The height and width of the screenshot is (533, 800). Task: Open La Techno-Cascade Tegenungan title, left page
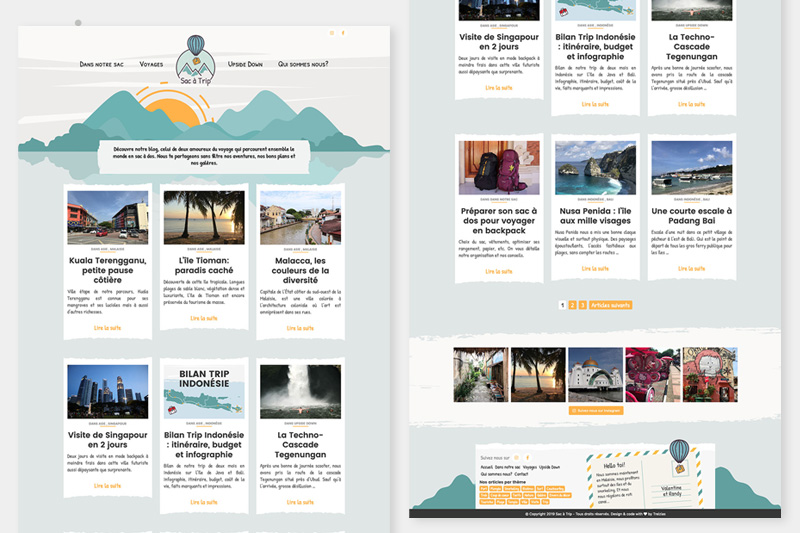pyautogui.click(x=301, y=445)
